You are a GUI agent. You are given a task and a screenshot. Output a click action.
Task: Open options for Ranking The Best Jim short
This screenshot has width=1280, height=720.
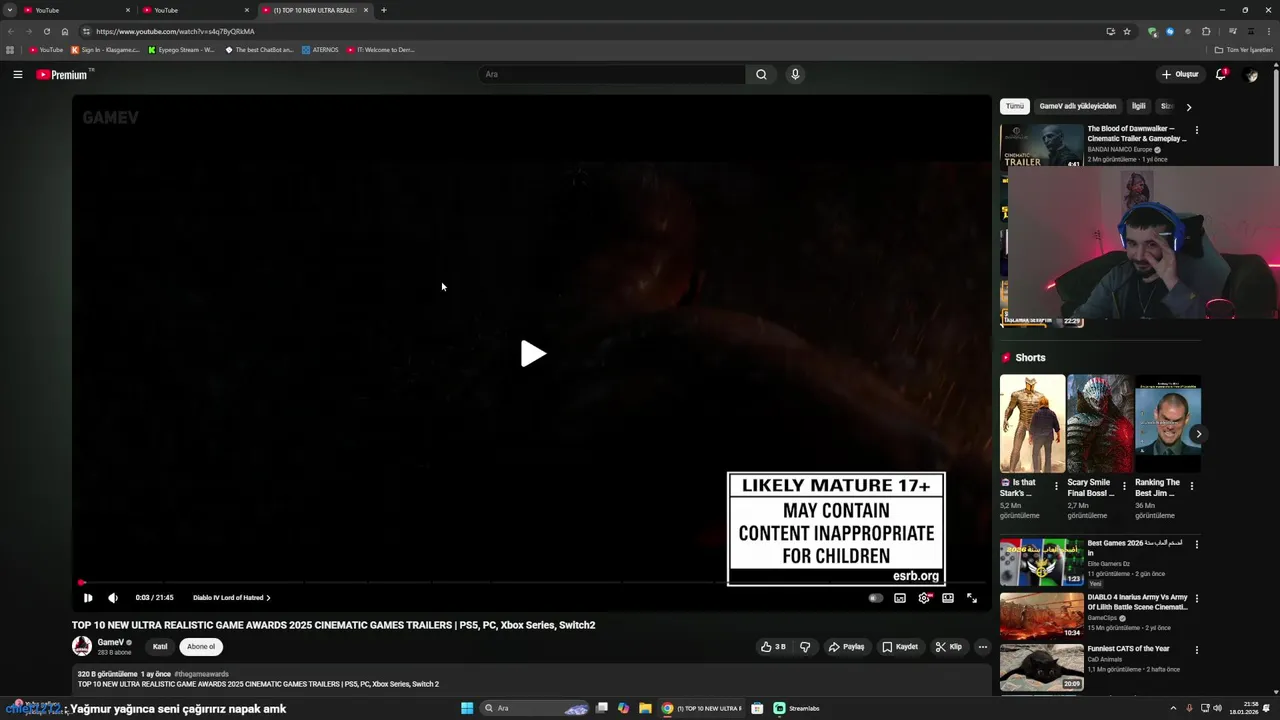[x=1192, y=486]
